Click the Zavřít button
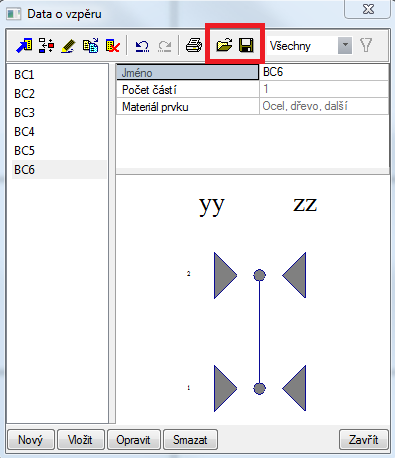395x458 pixels. (364, 440)
